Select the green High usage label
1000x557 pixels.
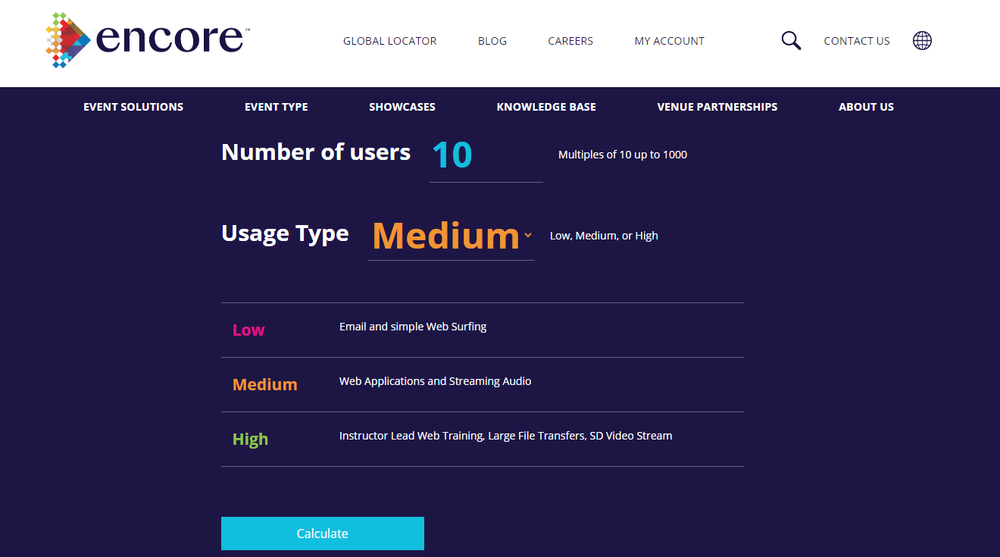coord(250,440)
